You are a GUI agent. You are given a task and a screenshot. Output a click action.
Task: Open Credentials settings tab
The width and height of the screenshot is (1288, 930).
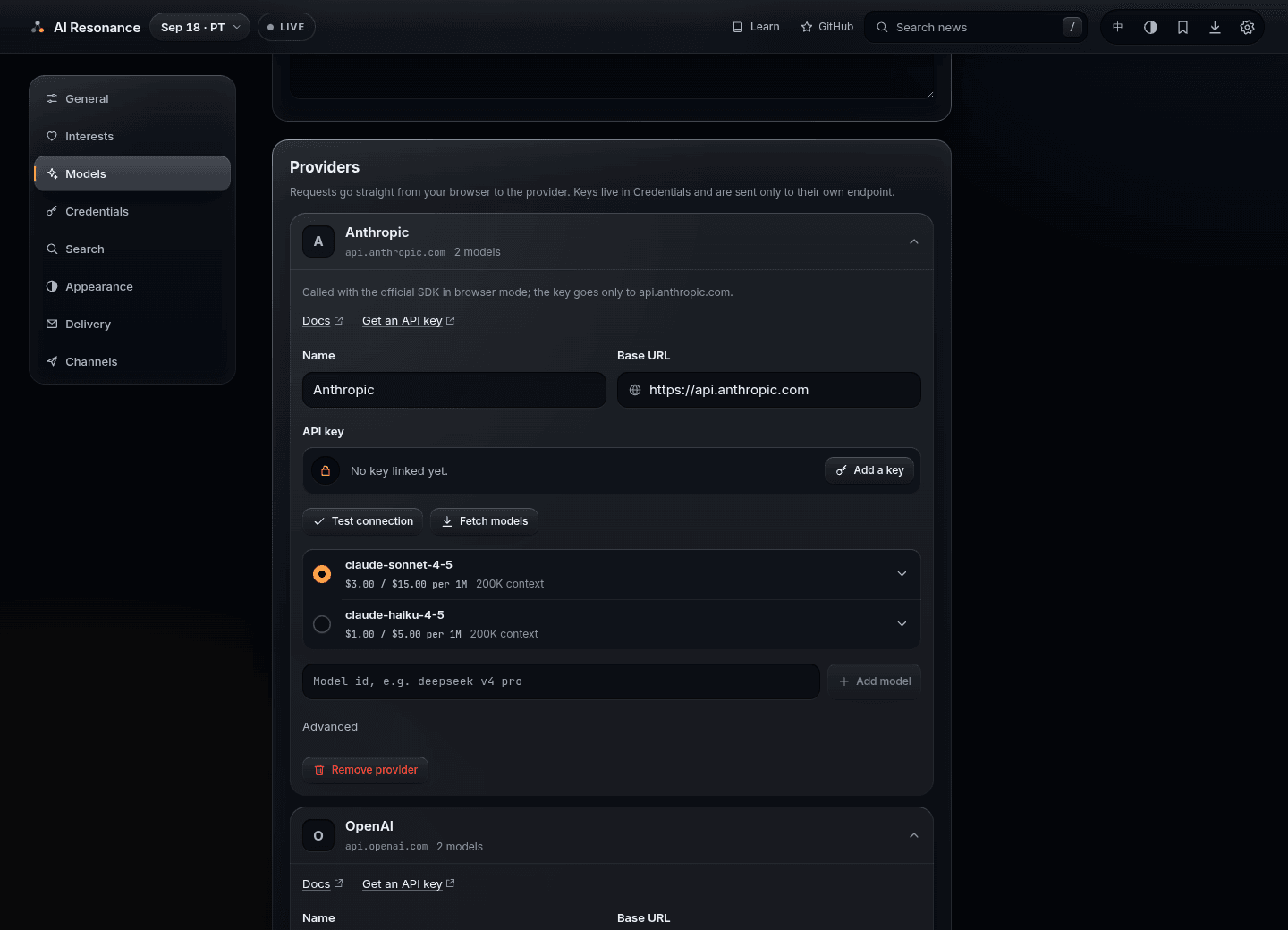pos(132,212)
